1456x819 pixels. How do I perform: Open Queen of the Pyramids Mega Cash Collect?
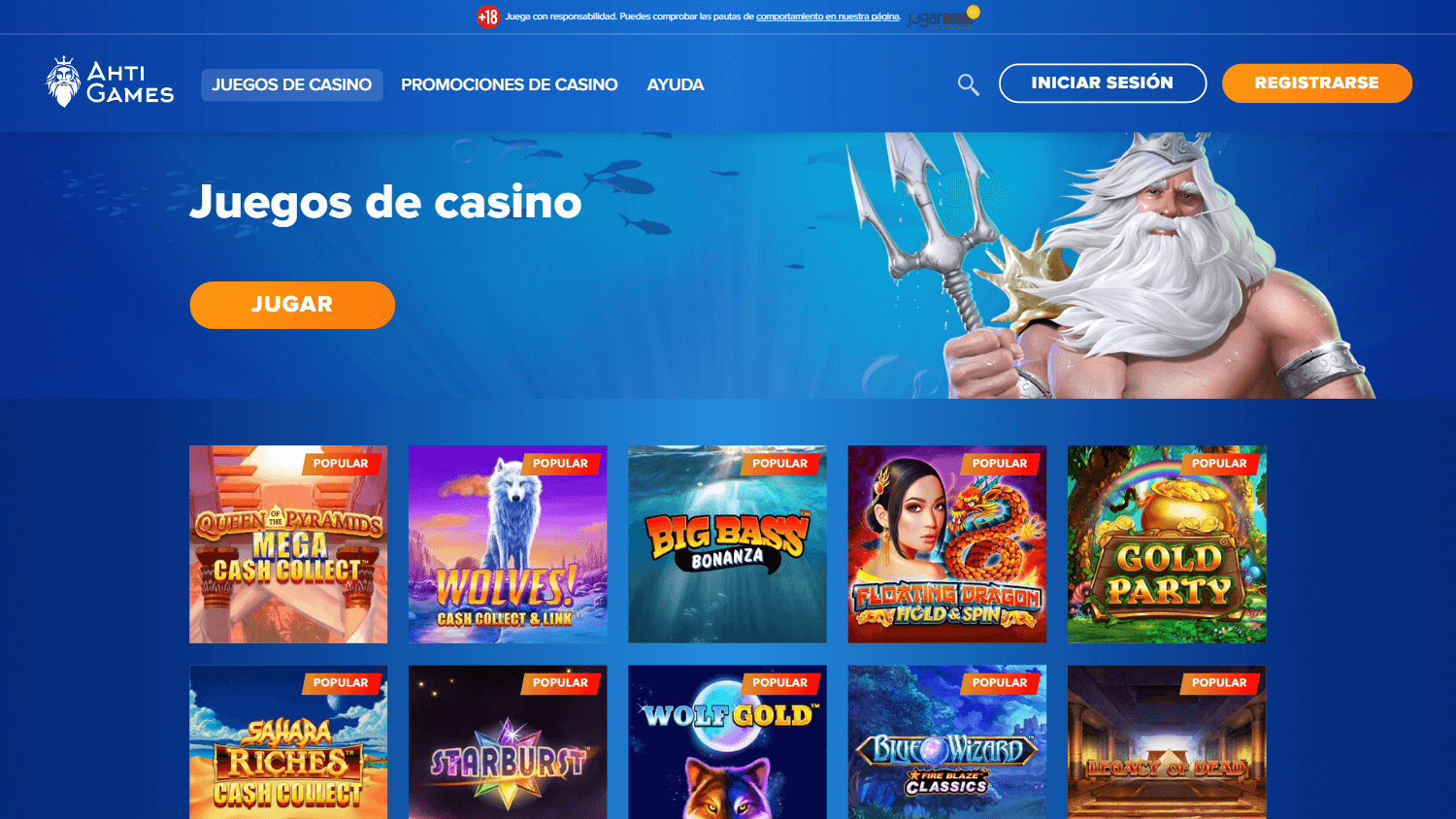click(x=288, y=544)
